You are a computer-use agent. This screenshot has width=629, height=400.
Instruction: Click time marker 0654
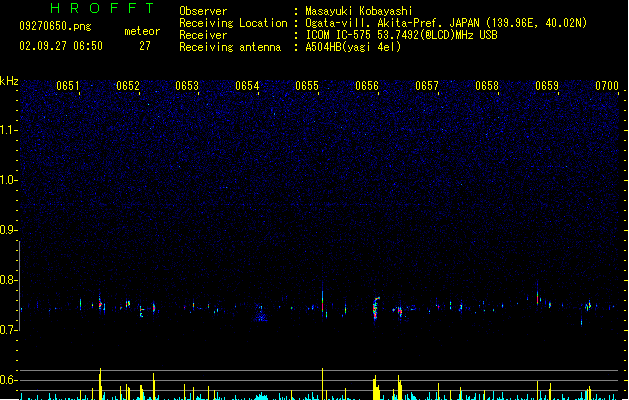coord(247,86)
